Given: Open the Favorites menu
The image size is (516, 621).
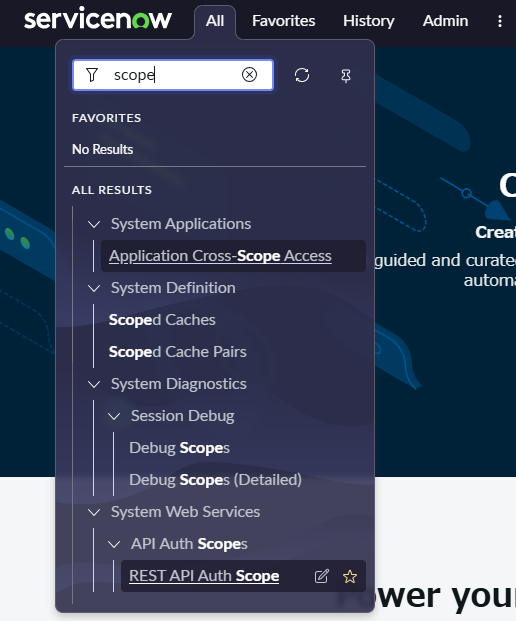Looking at the screenshot, I should [284, 21].
